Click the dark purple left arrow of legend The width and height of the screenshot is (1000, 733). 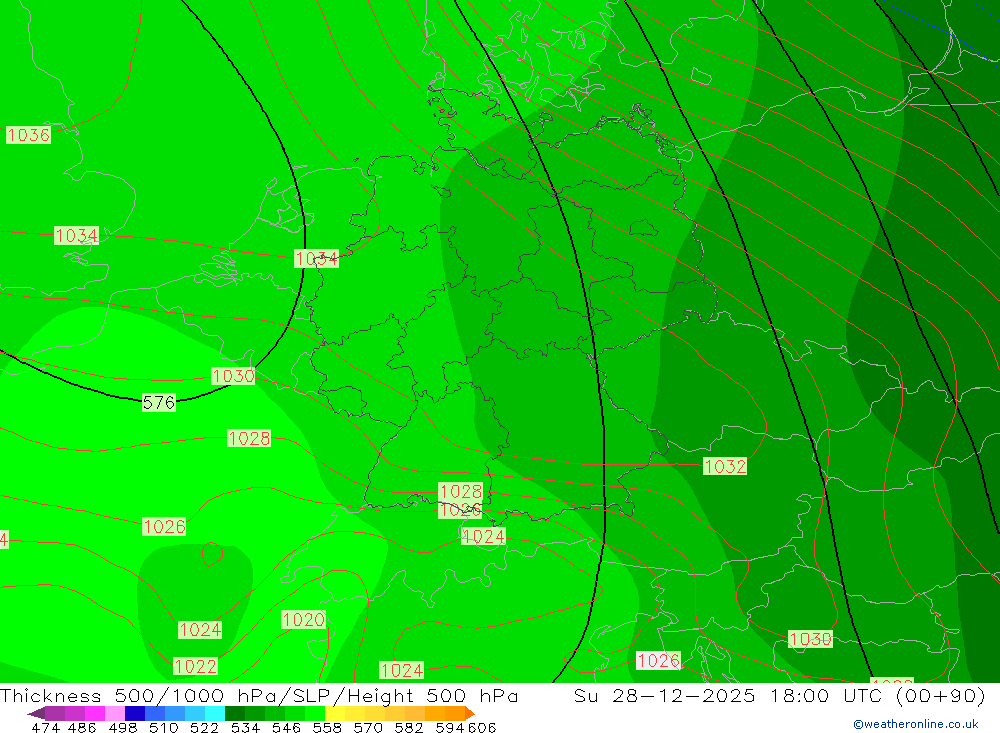(36, 713)
